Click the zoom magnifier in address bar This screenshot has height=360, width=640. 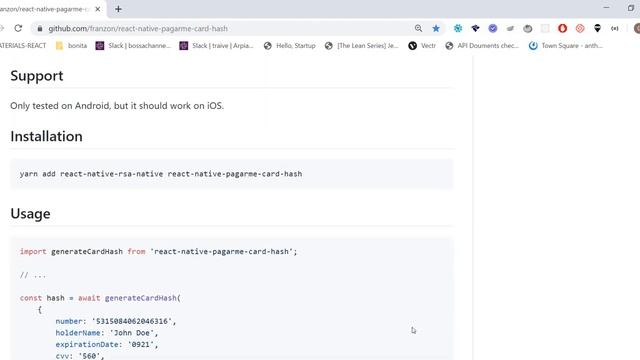(418, 28)
